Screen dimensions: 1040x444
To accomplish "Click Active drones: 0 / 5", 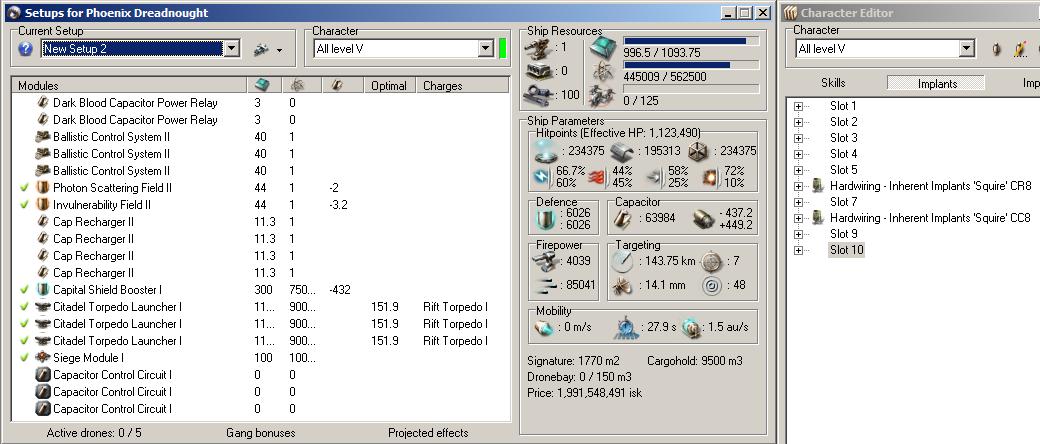I will [x=94, y=433].
